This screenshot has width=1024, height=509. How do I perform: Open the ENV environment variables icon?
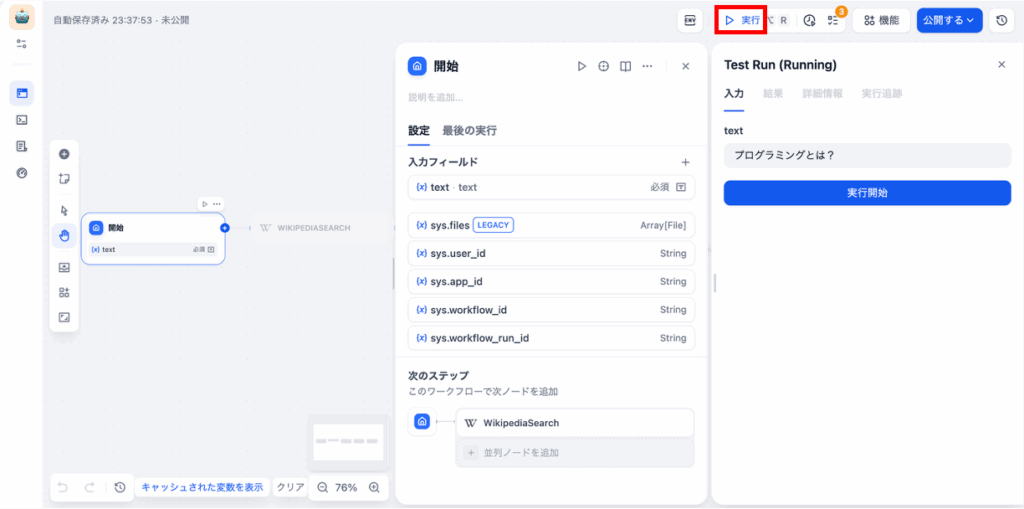(x=690, y=20)
